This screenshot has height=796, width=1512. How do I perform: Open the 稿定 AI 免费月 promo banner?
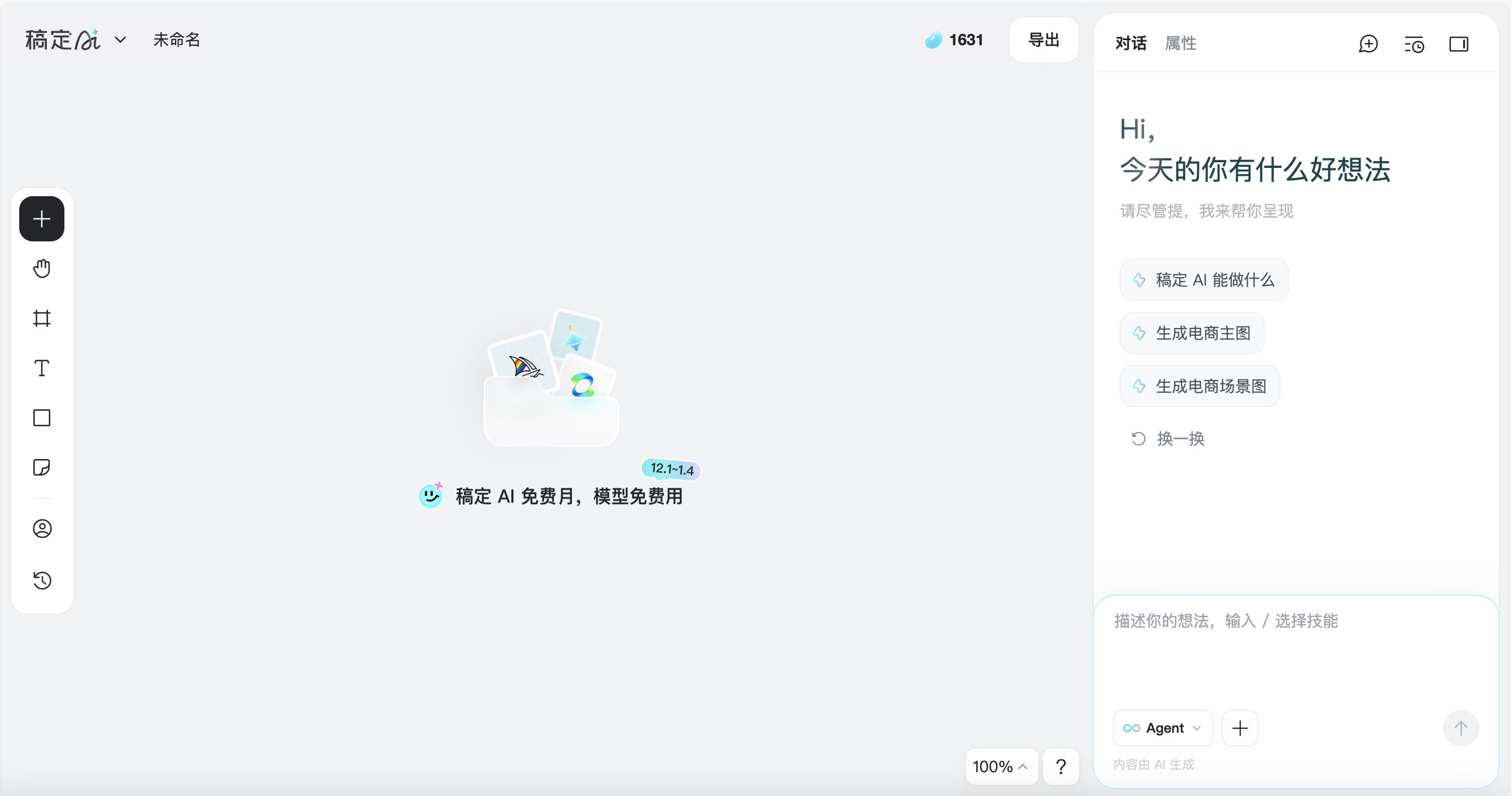click(x=569, y=496)
